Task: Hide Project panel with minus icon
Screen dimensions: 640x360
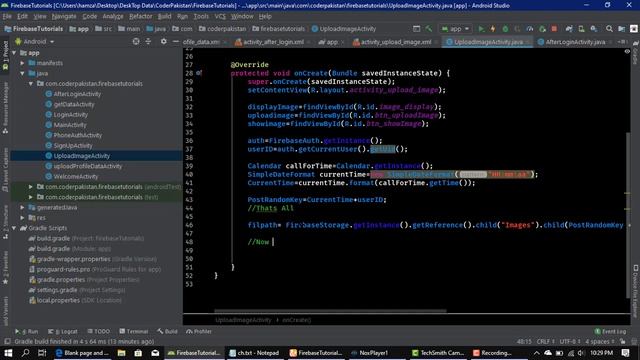Action: coord(176,41)
